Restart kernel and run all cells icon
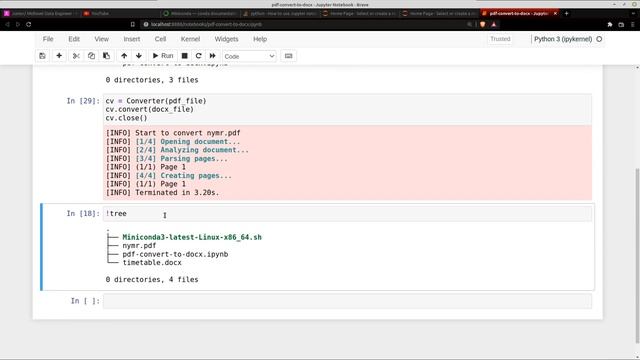 point(213,56)
